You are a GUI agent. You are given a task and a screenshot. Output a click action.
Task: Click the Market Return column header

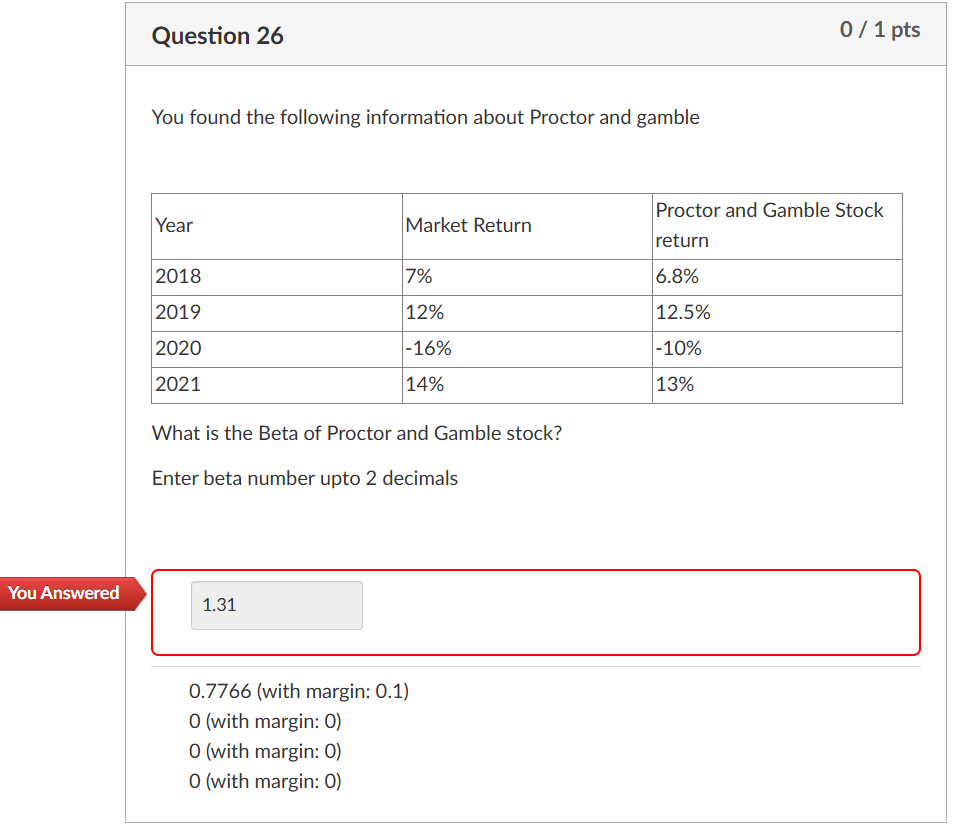point(468,225)
